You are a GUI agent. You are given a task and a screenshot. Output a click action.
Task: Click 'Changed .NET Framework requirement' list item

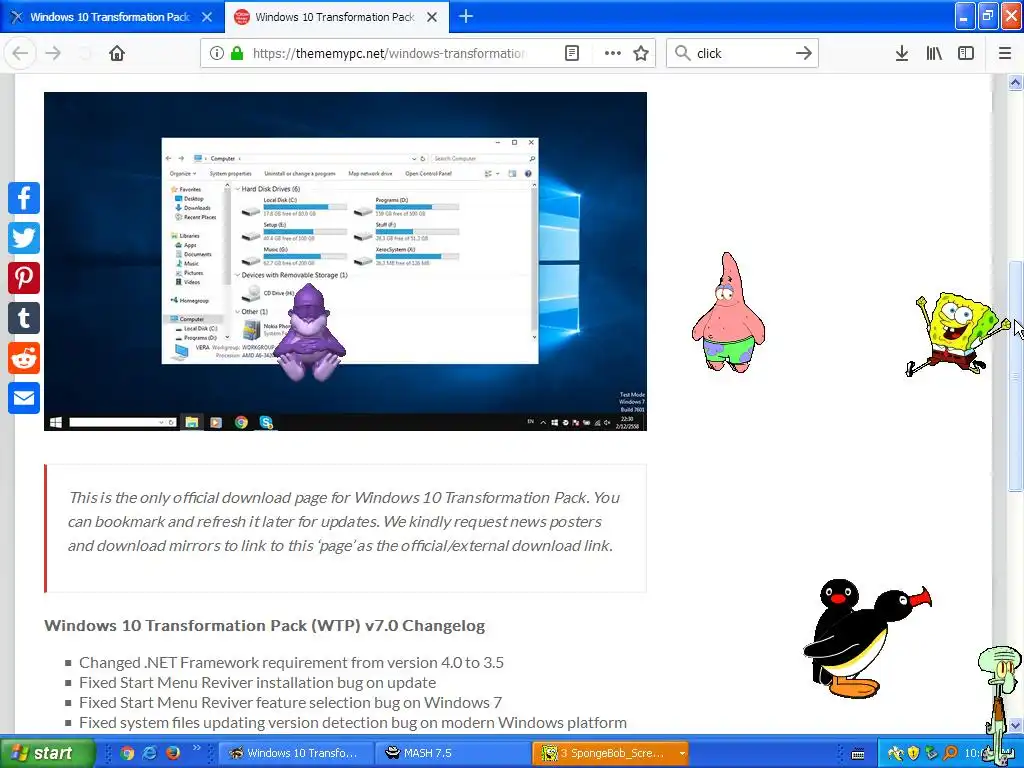pos(291,662)
